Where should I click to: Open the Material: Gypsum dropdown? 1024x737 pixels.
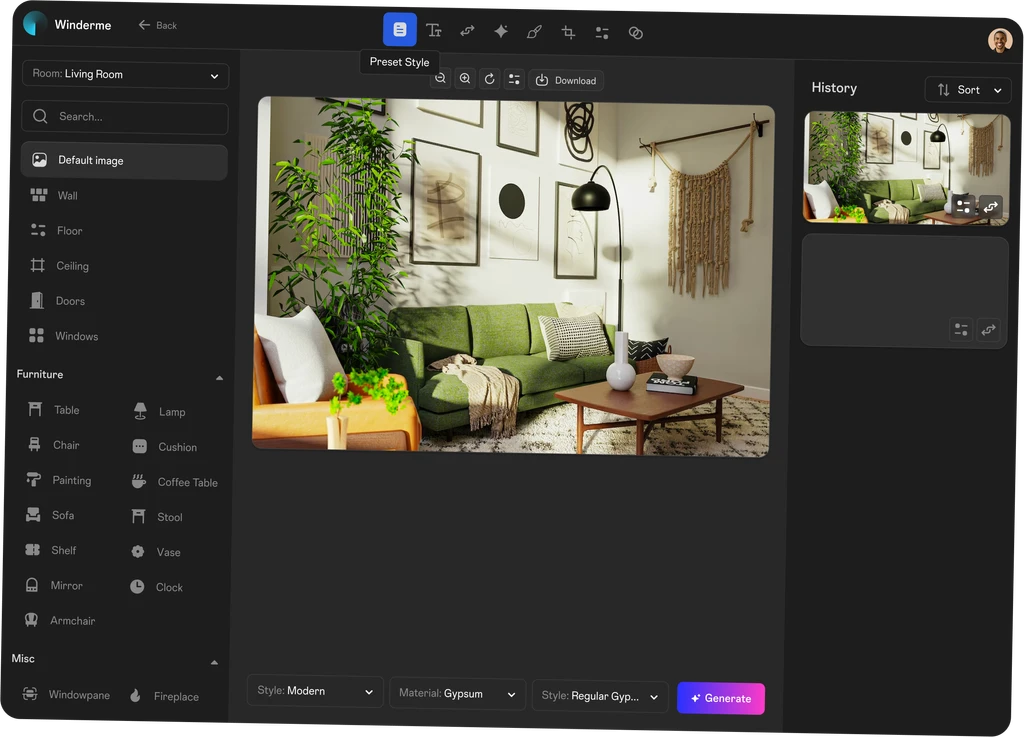[457, 693]
